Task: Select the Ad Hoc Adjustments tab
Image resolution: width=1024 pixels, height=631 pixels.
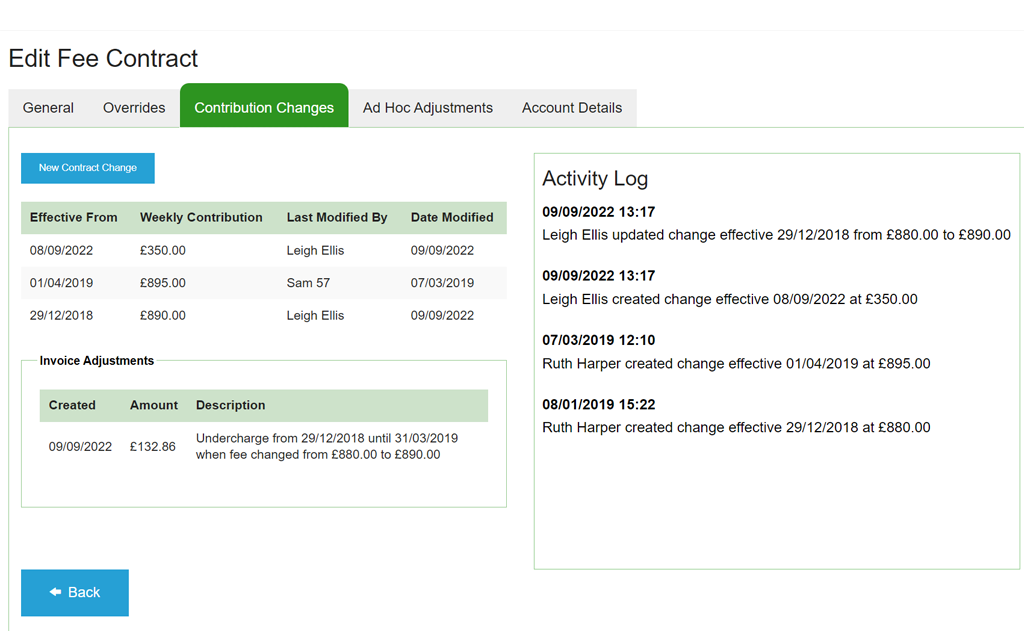Action: [x=427, y=107]
